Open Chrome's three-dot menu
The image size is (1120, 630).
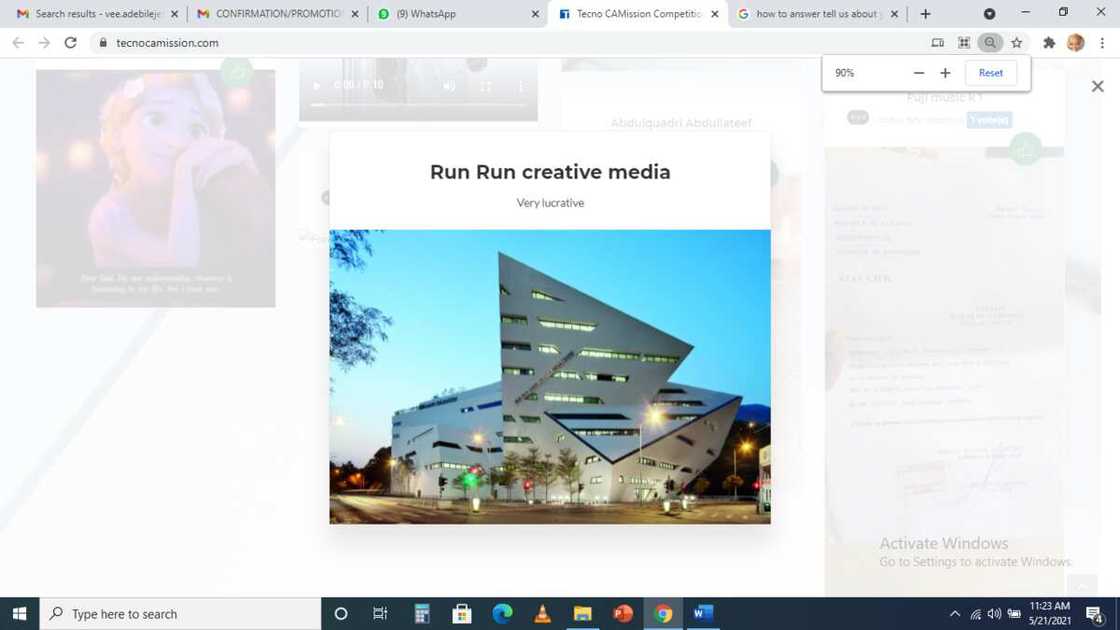1102,43
